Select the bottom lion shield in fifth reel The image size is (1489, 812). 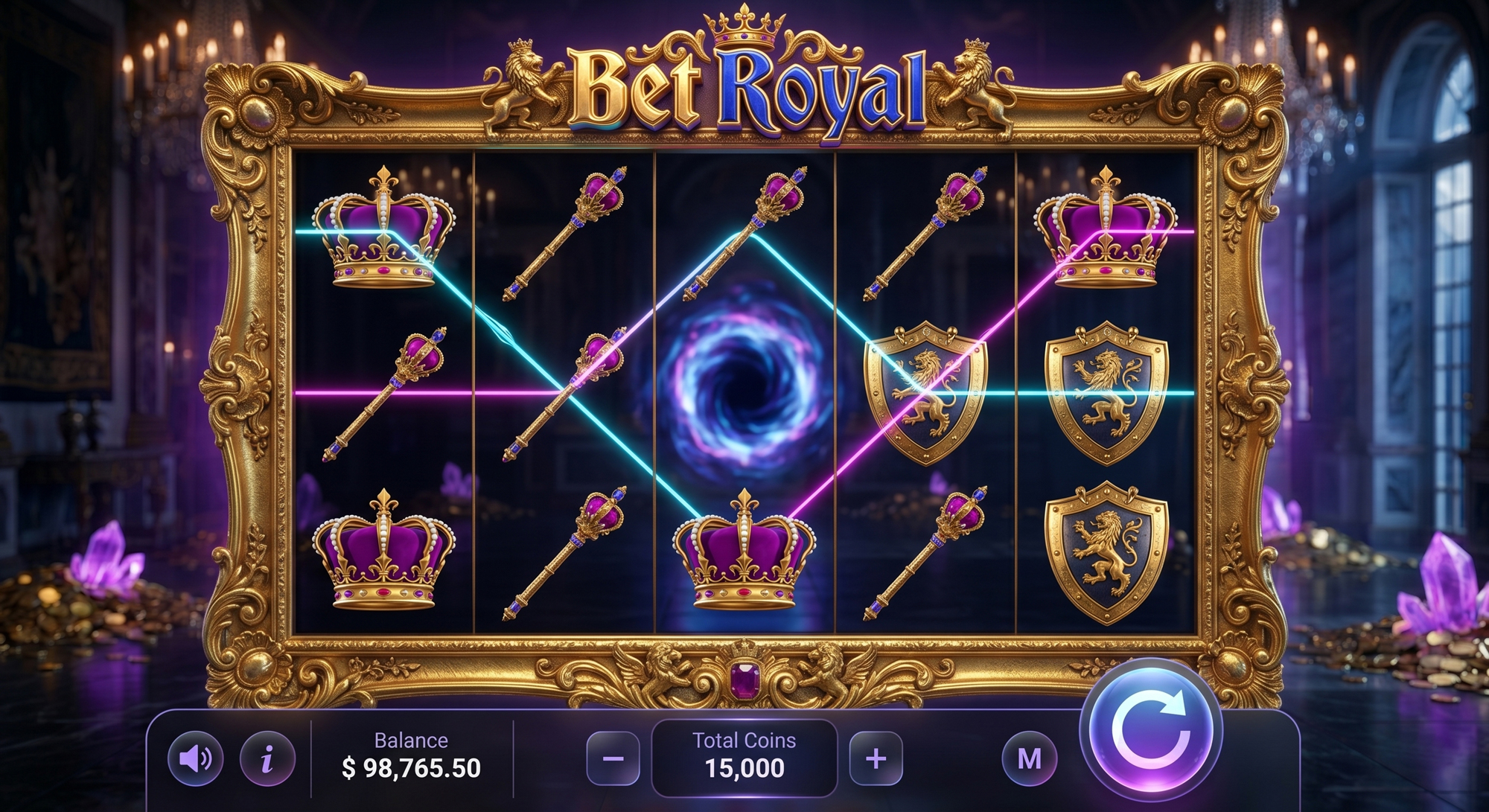pos(1106,553)
